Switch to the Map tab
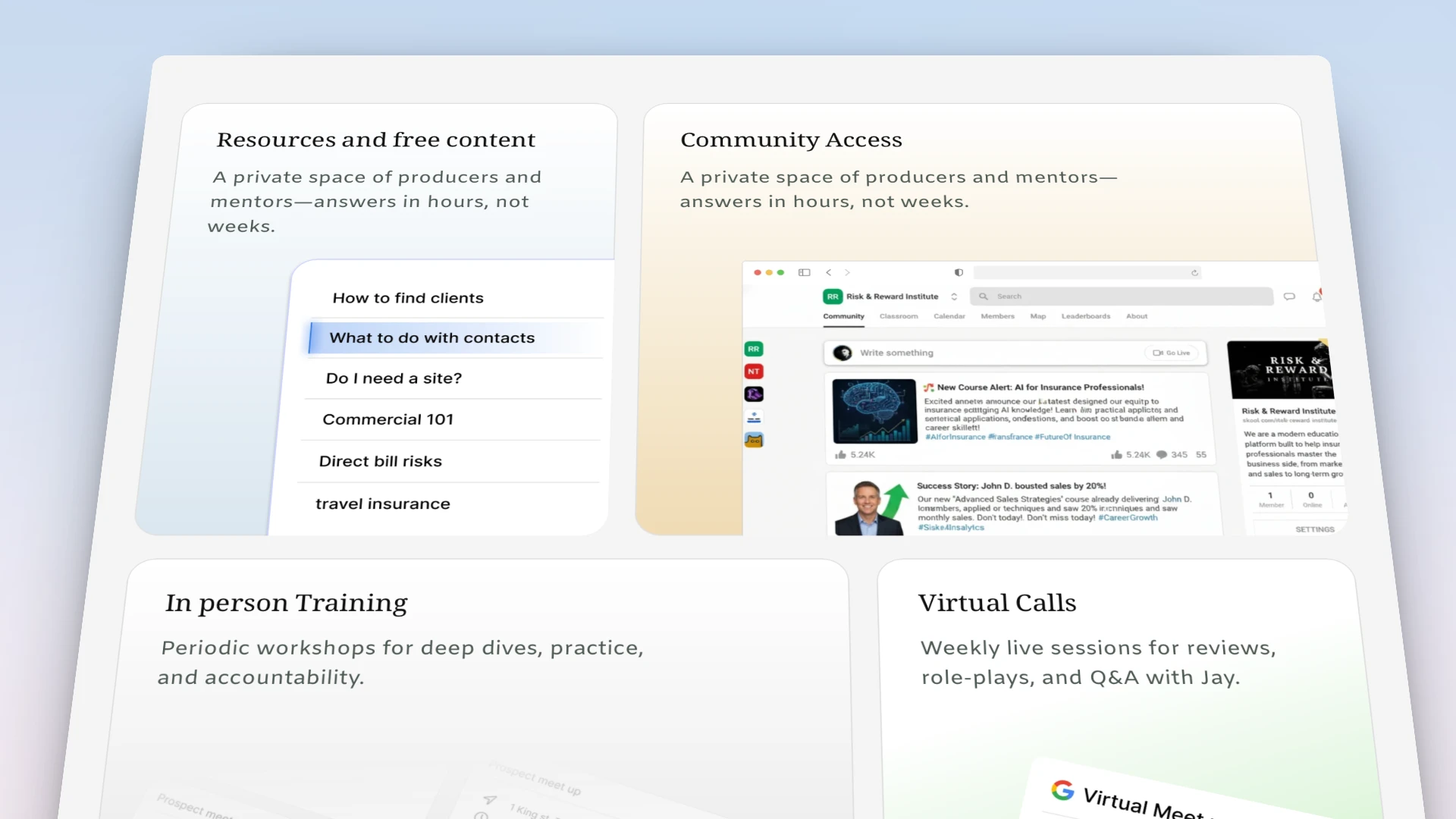This screenshot has width=1456, height=819. [x=1038, y=316]
